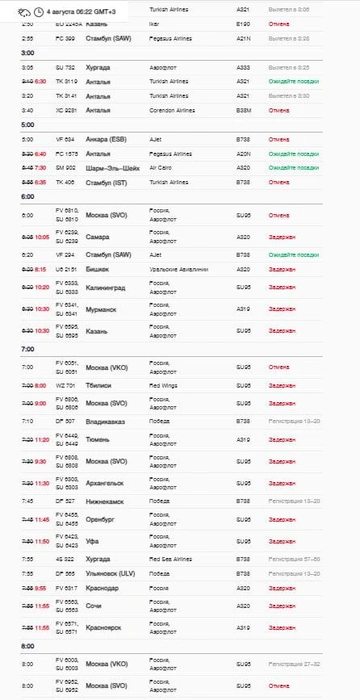The height and width of the screenshot is (700, 360).
Task: Open the Тбилиси Red Wings flight
Action: click(172, 385)
